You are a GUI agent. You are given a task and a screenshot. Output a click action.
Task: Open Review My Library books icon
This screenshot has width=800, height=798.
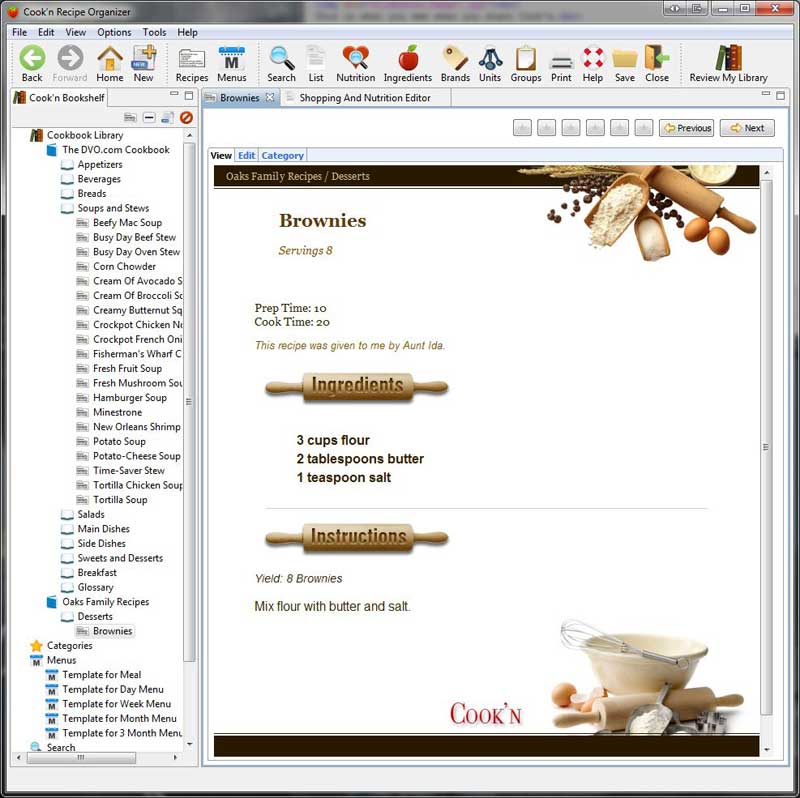tap(729, 63)
